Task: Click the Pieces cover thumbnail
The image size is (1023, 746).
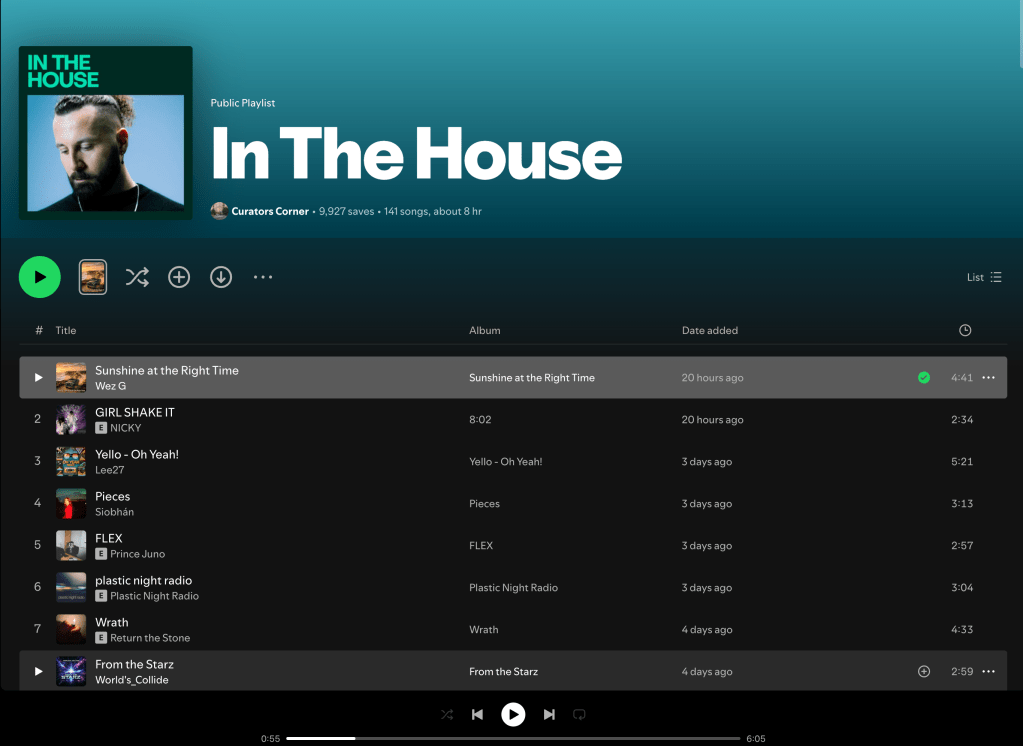Action: (x=71, y=503)
